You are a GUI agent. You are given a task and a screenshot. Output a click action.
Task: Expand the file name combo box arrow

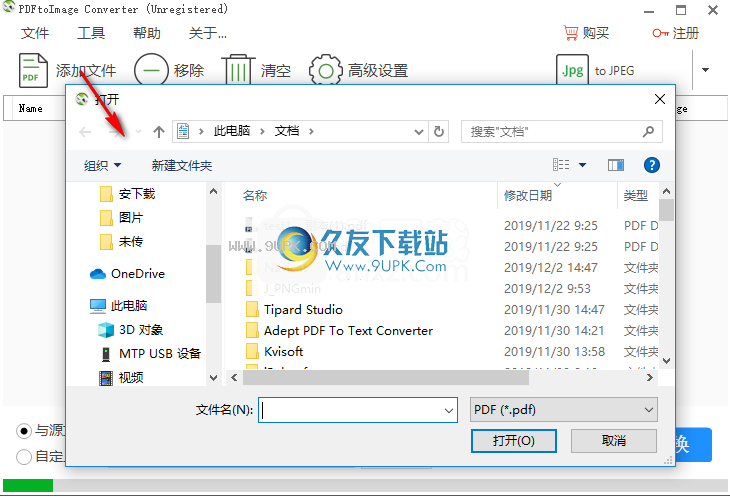click(x=448, y=411)
